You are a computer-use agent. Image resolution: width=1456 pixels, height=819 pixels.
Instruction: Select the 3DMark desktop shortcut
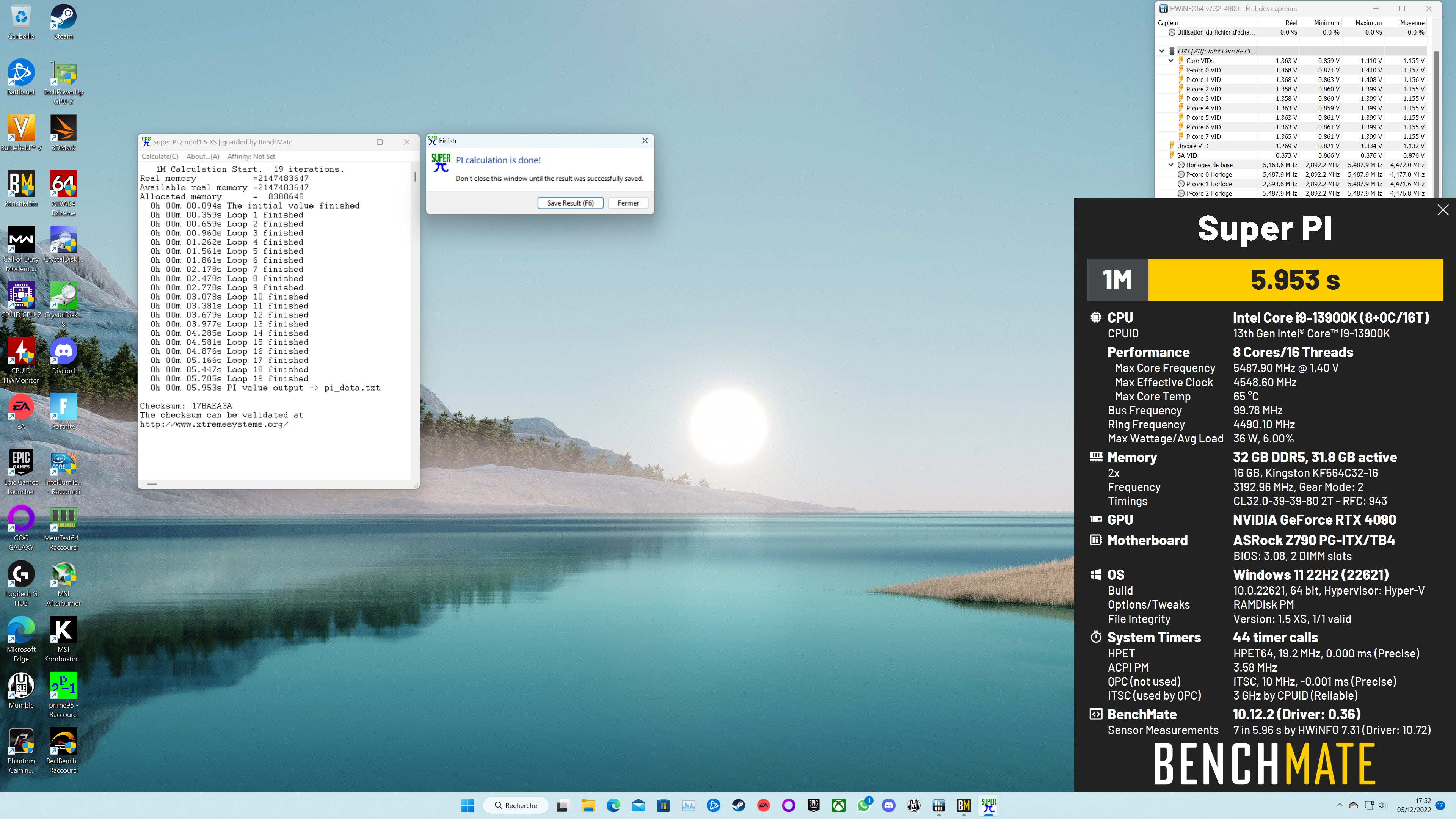click(63, 133)
